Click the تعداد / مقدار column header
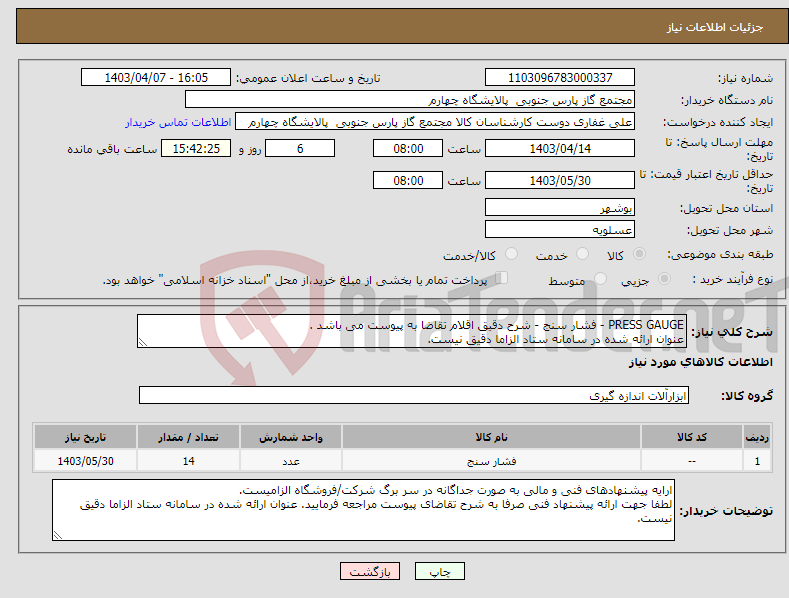 click(x=188, y=437)
